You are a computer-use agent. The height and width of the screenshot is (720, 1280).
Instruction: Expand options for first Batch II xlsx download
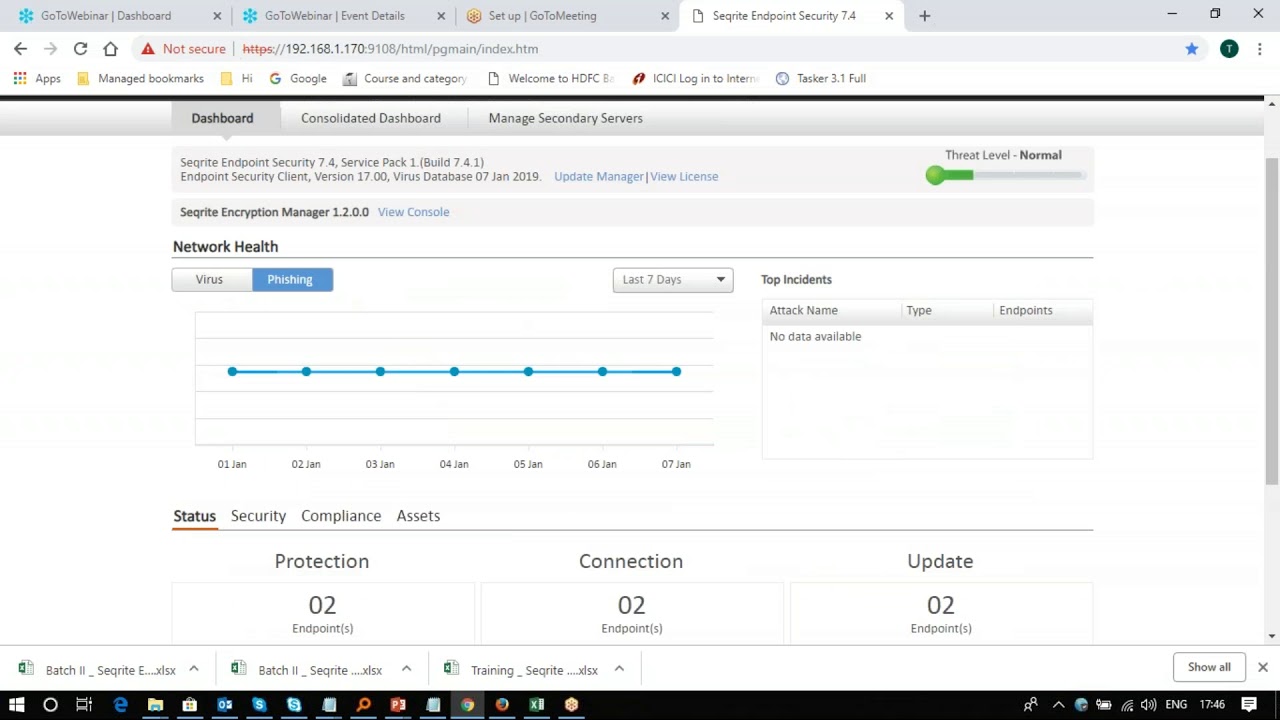(x=194, y=669)
